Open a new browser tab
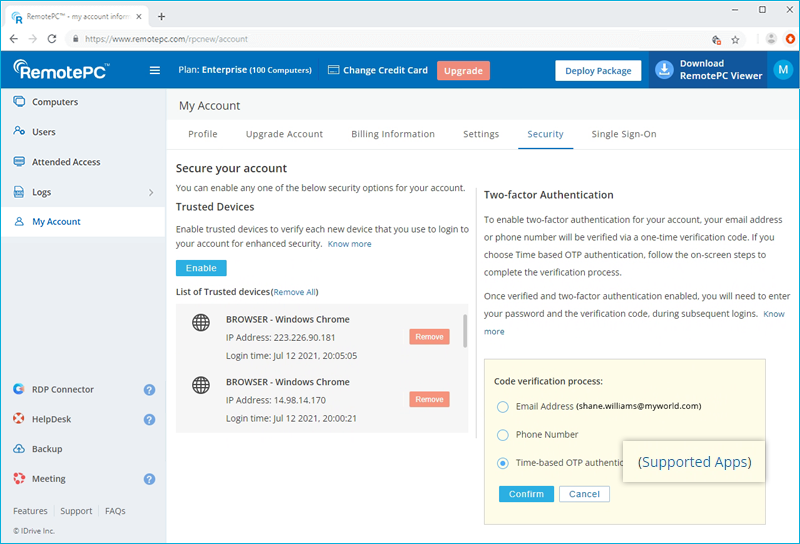The height and width of the screenshot is (544, 800). click(x=161, y=16)
